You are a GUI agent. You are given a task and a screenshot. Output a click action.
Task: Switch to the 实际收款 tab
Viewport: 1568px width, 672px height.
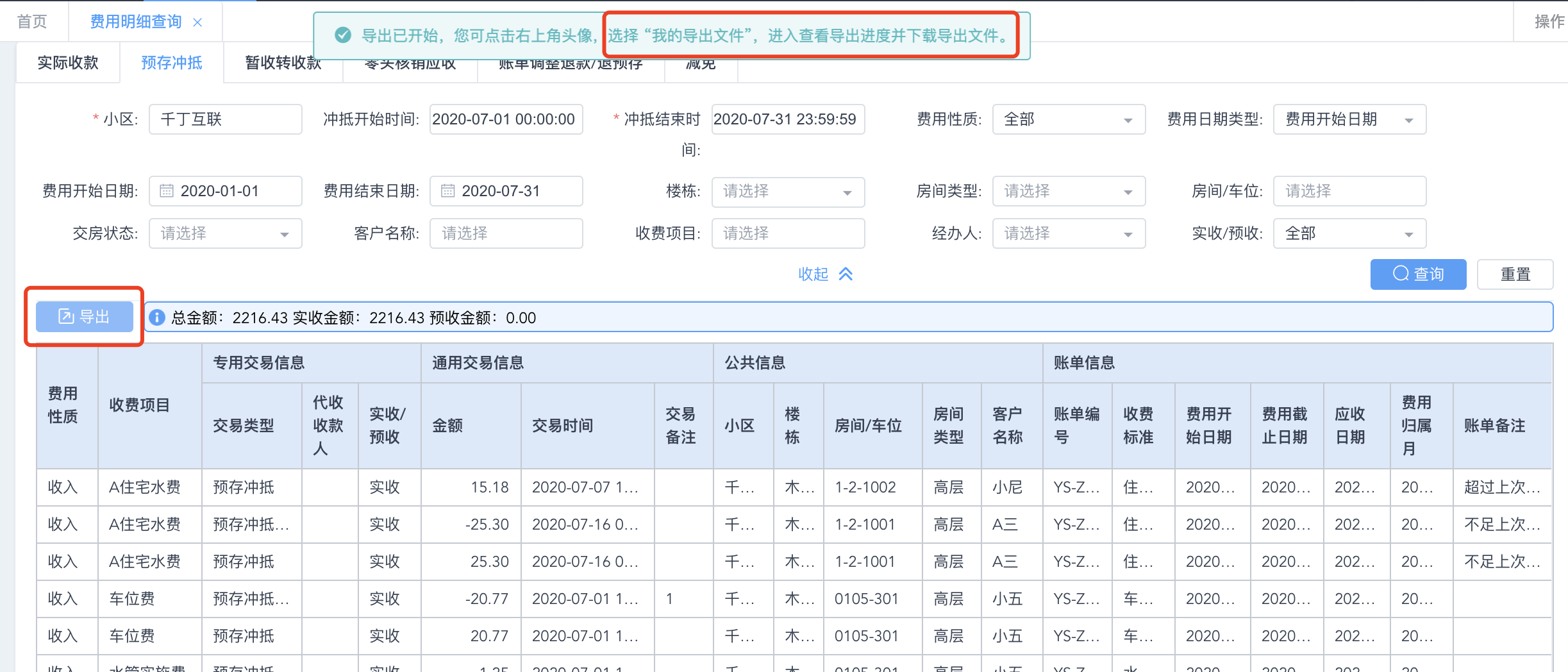coord(68,62)
